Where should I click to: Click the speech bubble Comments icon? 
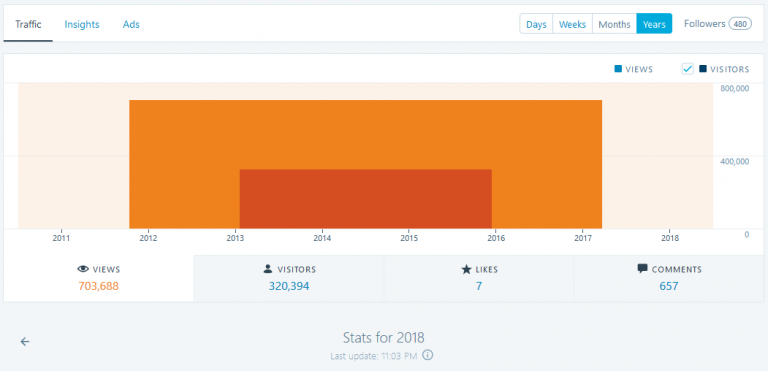pyautogui.click(x=643, y=269)
